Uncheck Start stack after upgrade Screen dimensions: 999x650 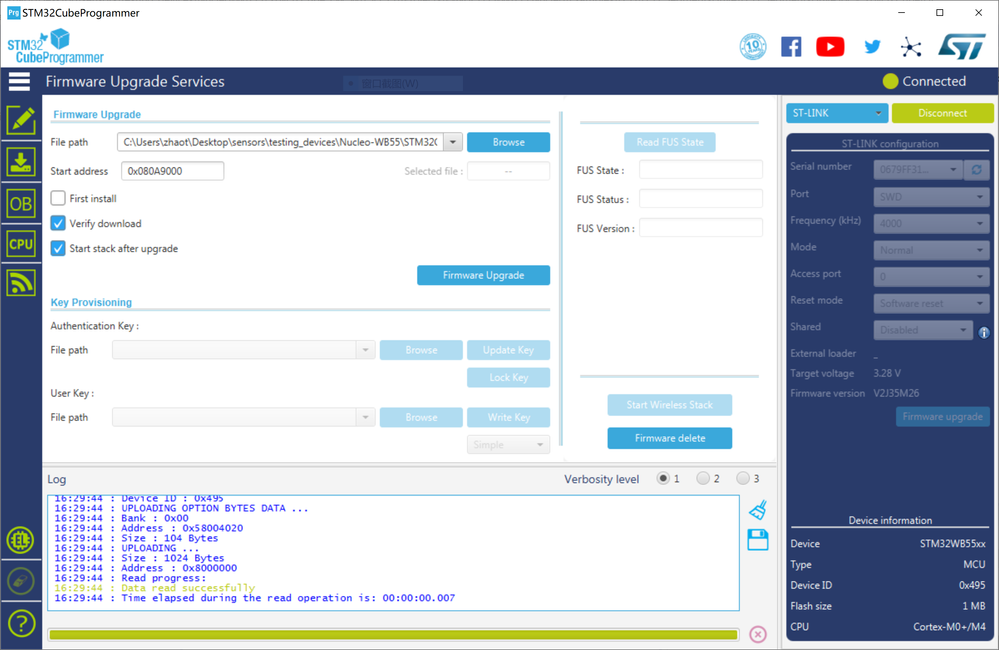(x=58, y=249)
